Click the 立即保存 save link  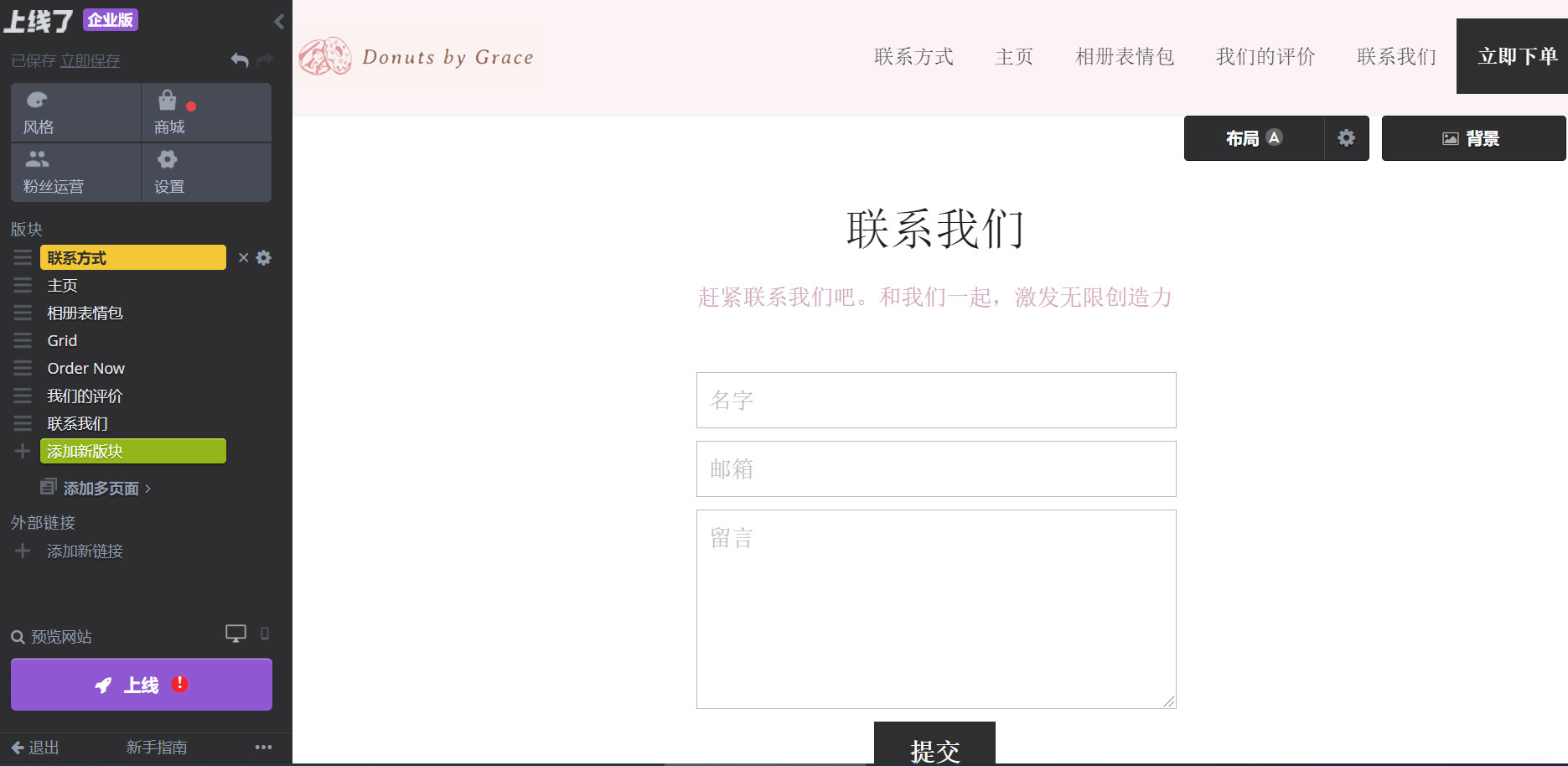tap(91, 60)
